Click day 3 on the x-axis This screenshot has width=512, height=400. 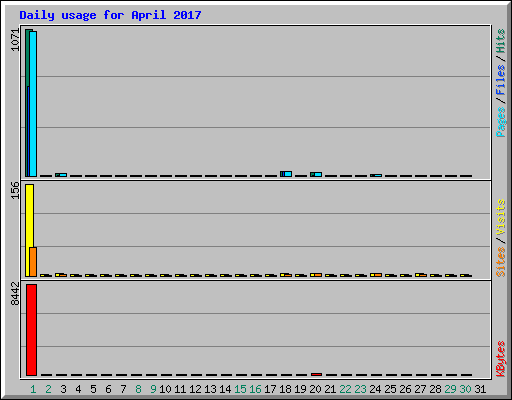click(63, 389)
